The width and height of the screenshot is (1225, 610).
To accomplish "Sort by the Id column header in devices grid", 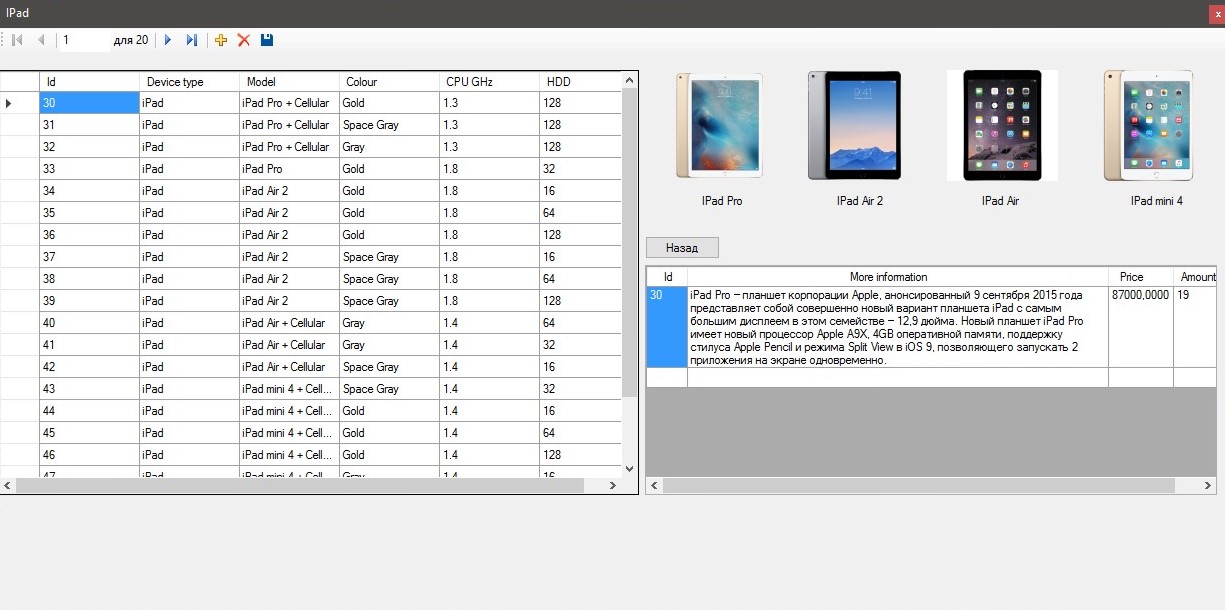I will pos(89,82).
